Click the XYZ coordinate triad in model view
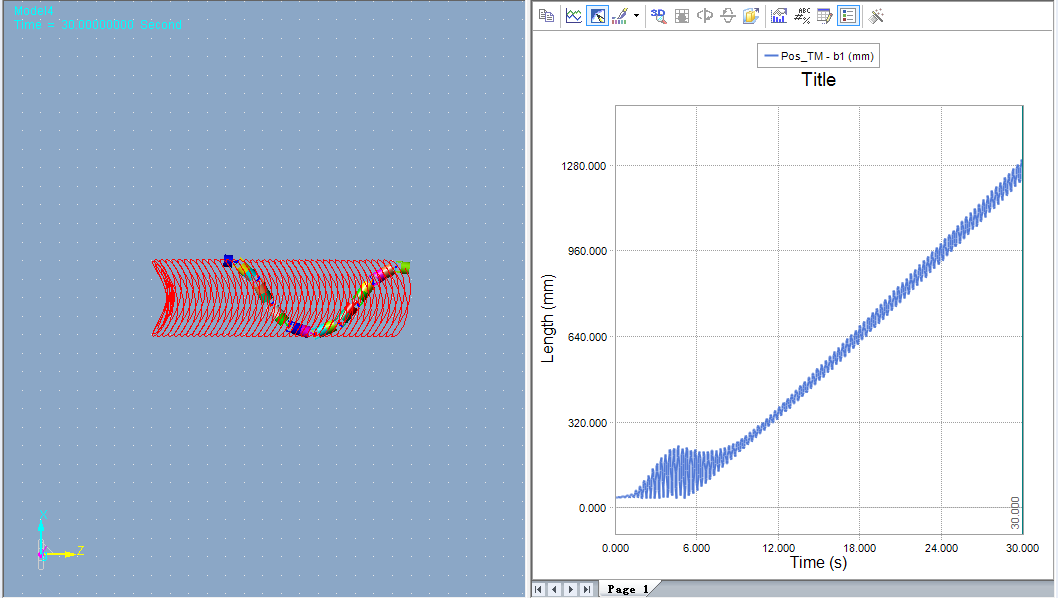 click(59, 541)
